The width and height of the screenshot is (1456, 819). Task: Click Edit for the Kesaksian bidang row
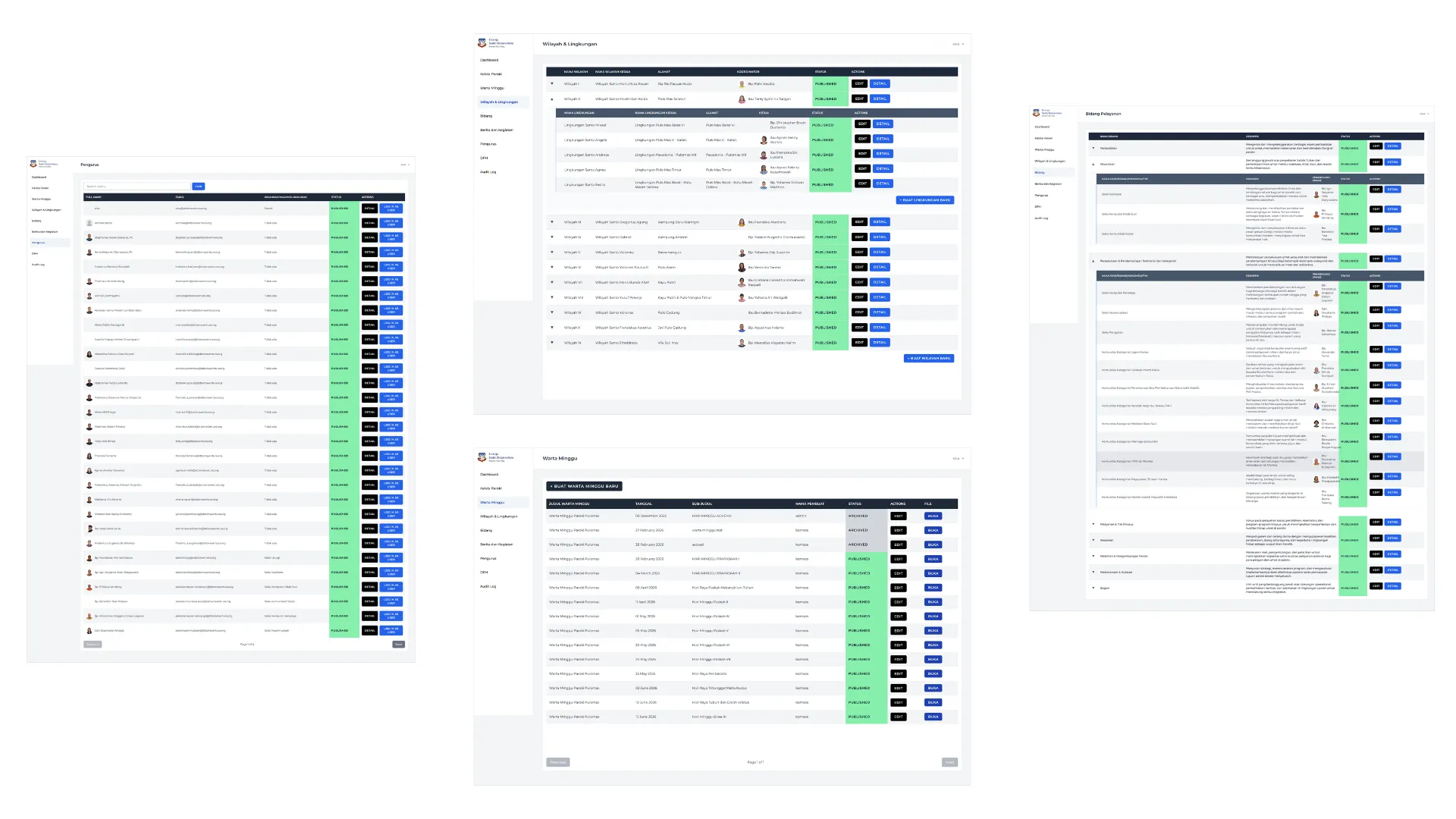[1376, 538]
